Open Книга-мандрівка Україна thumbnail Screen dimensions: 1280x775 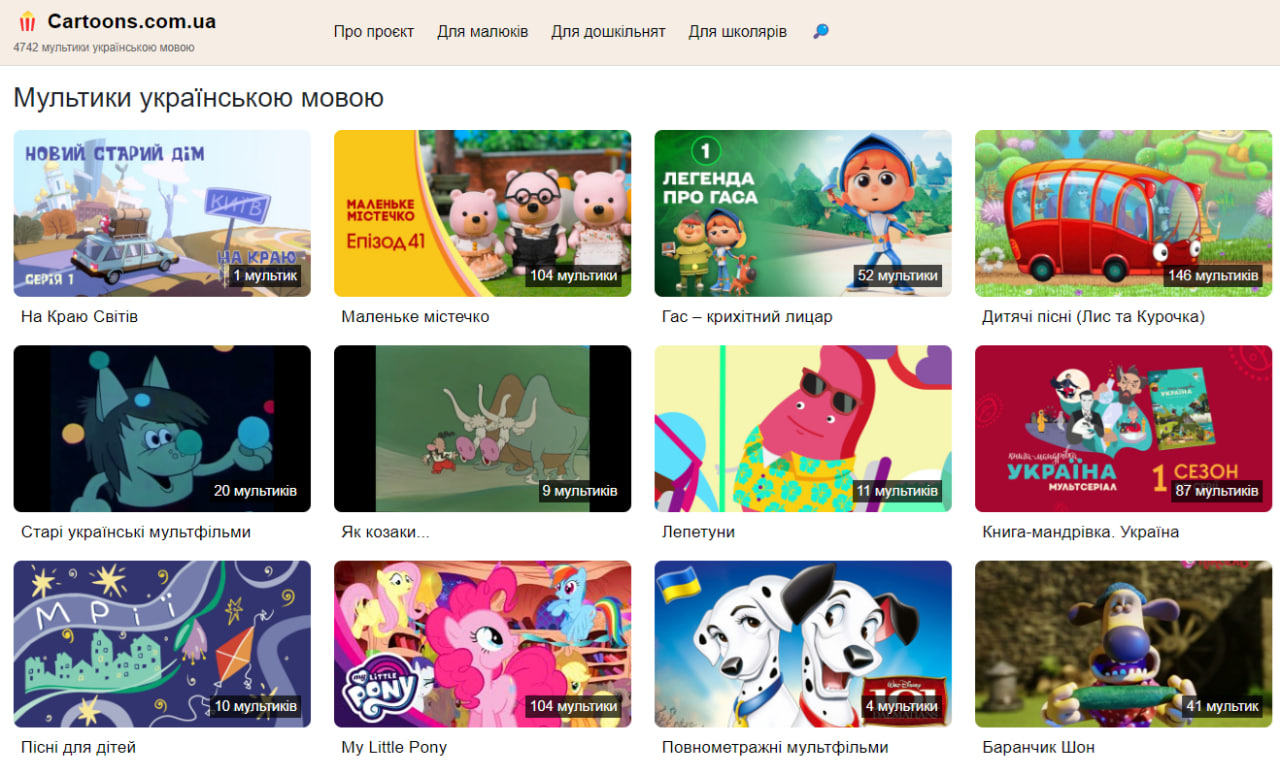pyautogui.click(x=1123, y=429)
